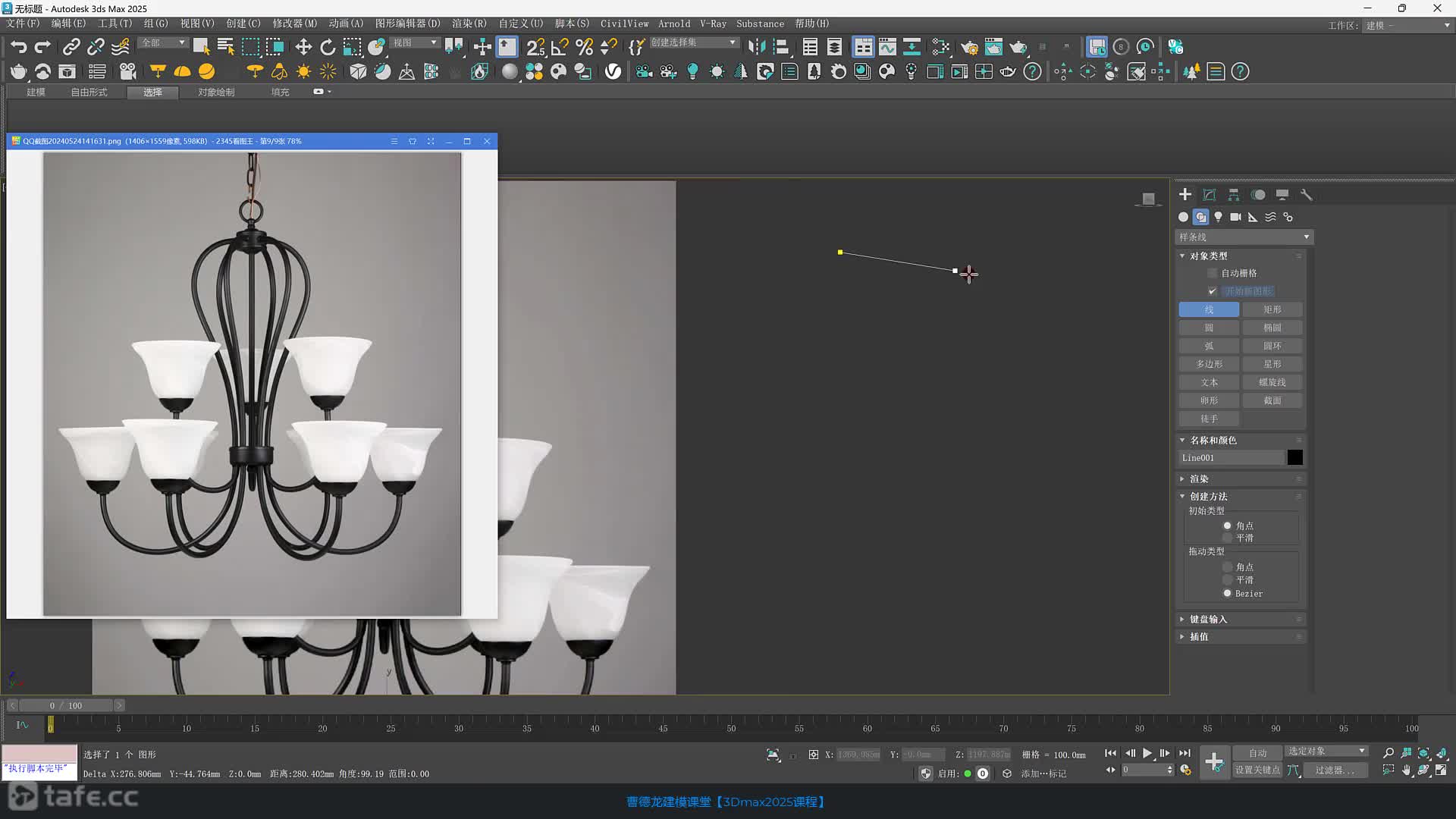Click the yellow sun light icon
This screenshot has height=819, width=1456.
(x=303, y=71)
